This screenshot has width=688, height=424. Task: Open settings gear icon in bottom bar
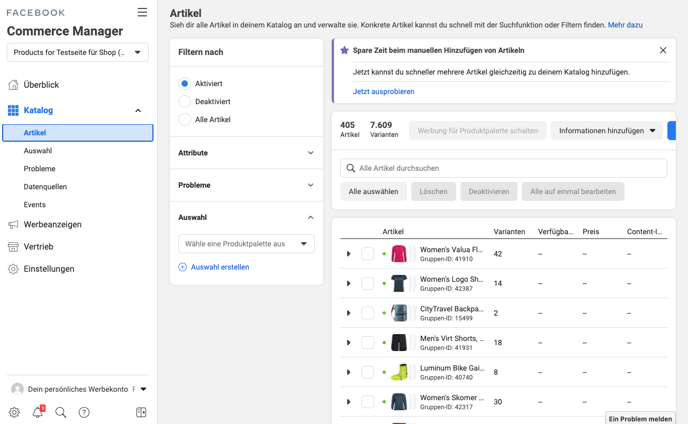pos(14,412)
